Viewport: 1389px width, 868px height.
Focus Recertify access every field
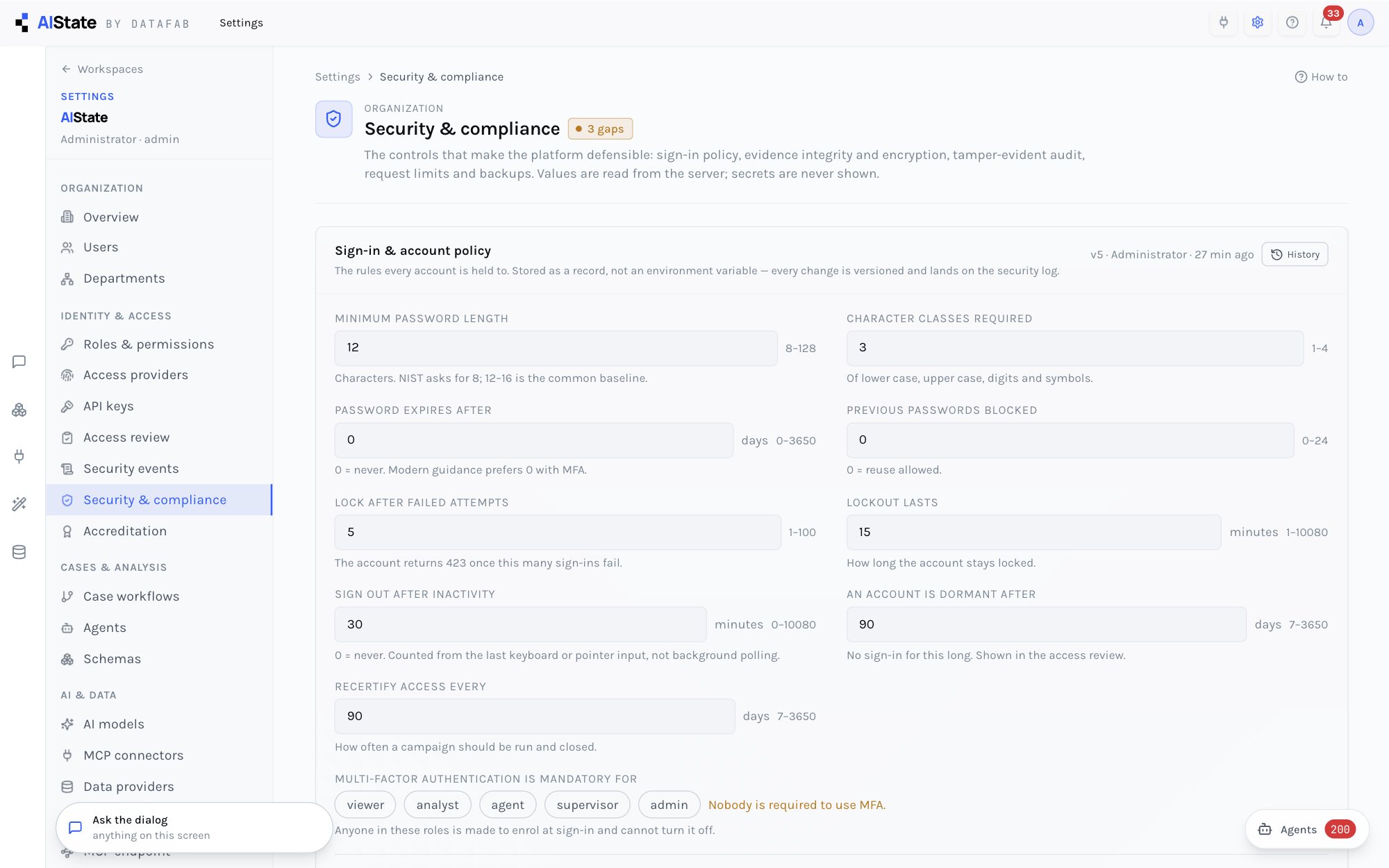534,716
